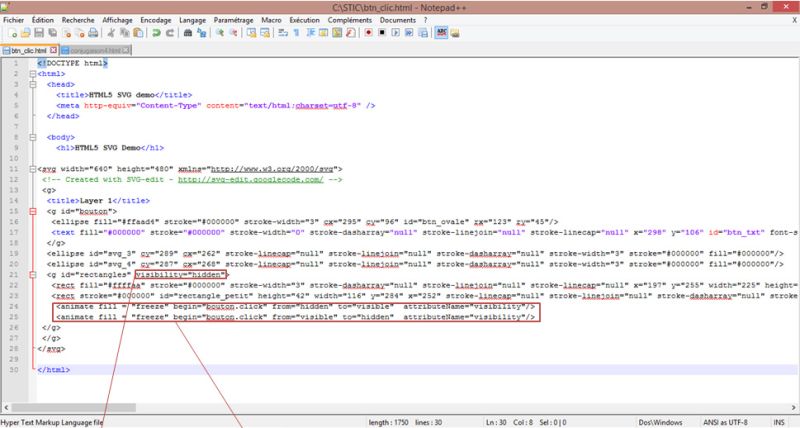Click the svg-edit.googlecode.com link

[x=251, y=180]
